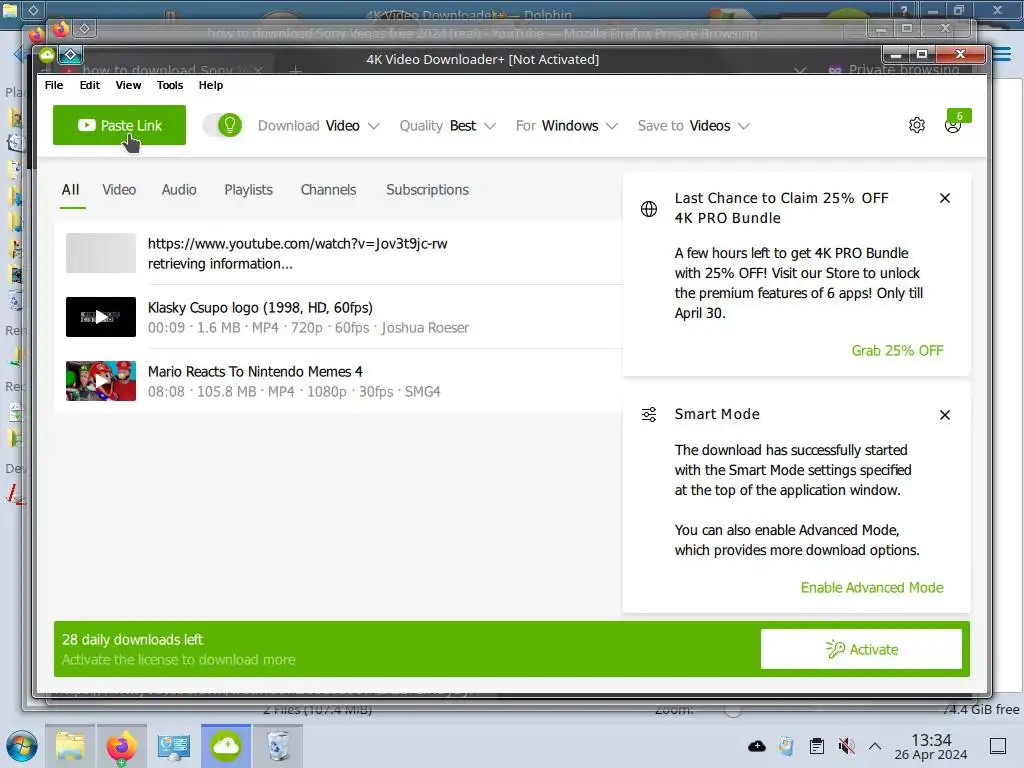
Task: Switch to the Video tab
Action: pyautogui.click(x=119, y=189)
